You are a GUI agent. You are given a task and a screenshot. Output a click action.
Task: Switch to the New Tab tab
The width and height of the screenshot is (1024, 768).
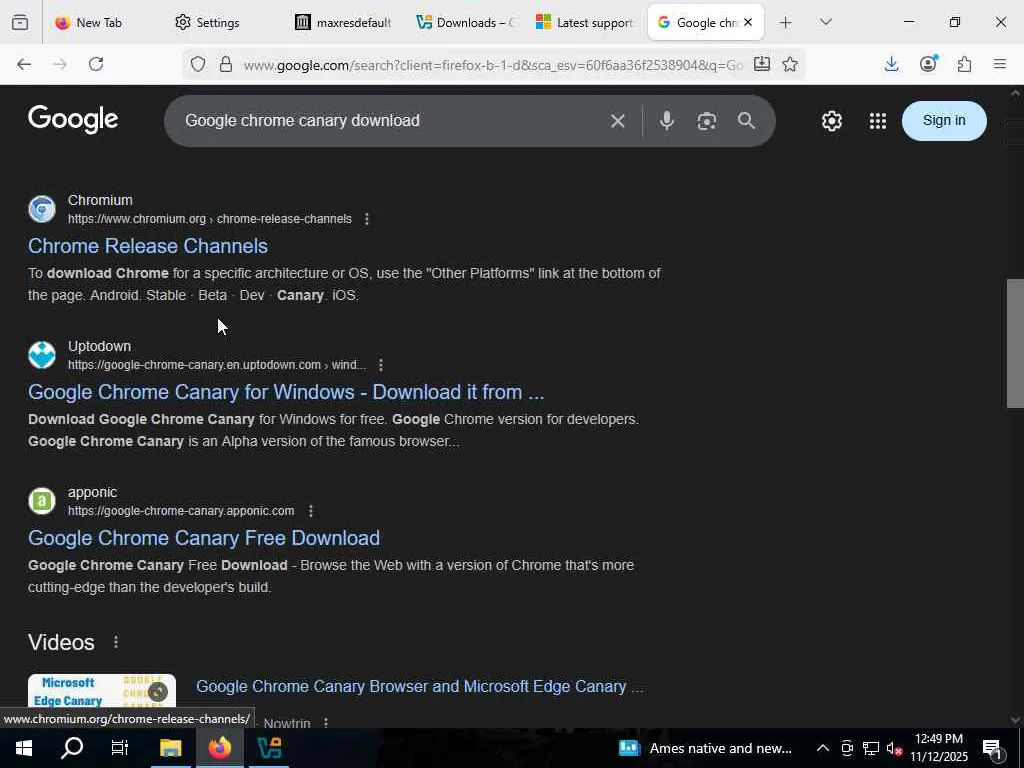(98, 22)
